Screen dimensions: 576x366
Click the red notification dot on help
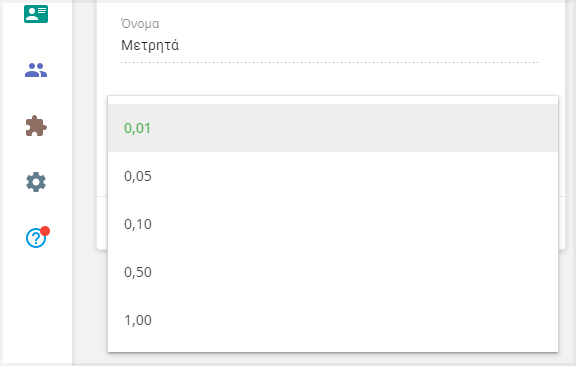[45, 231]
